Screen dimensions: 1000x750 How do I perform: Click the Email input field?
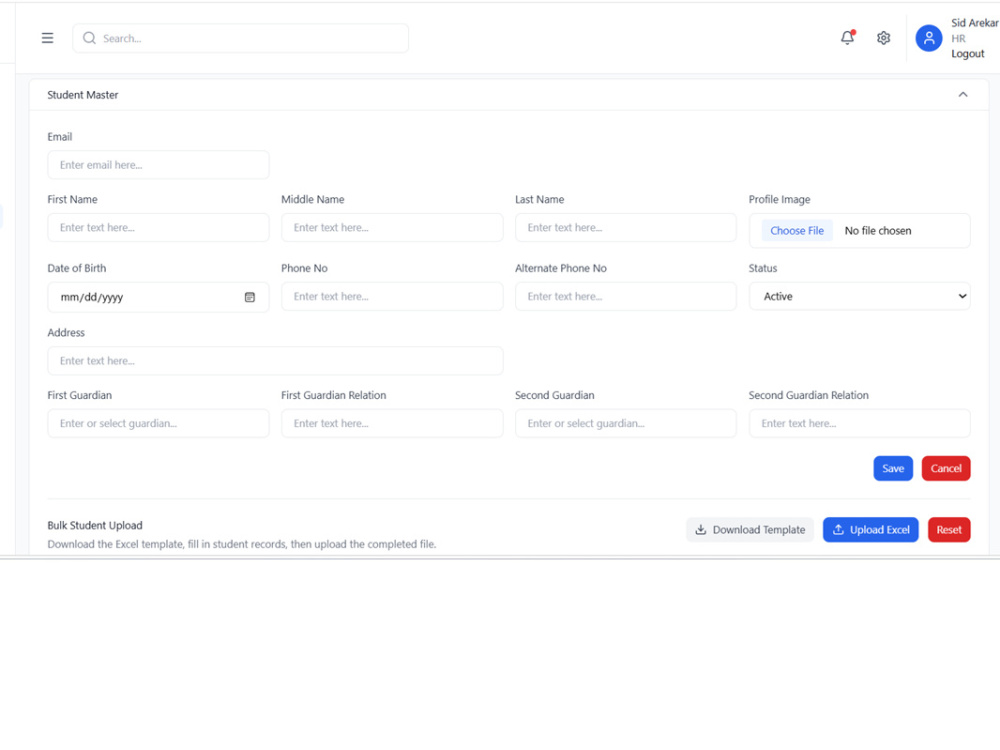(x=158, y=165)
